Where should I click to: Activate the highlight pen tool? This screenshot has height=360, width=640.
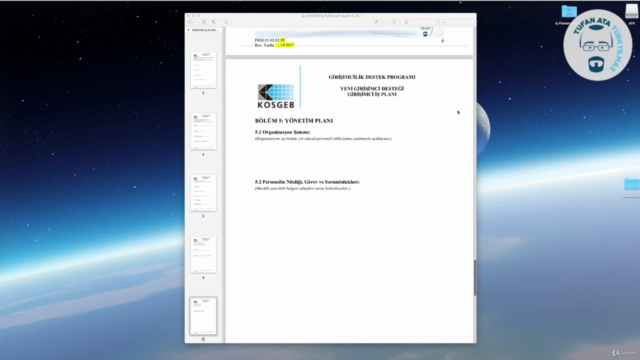click(376, 22)
